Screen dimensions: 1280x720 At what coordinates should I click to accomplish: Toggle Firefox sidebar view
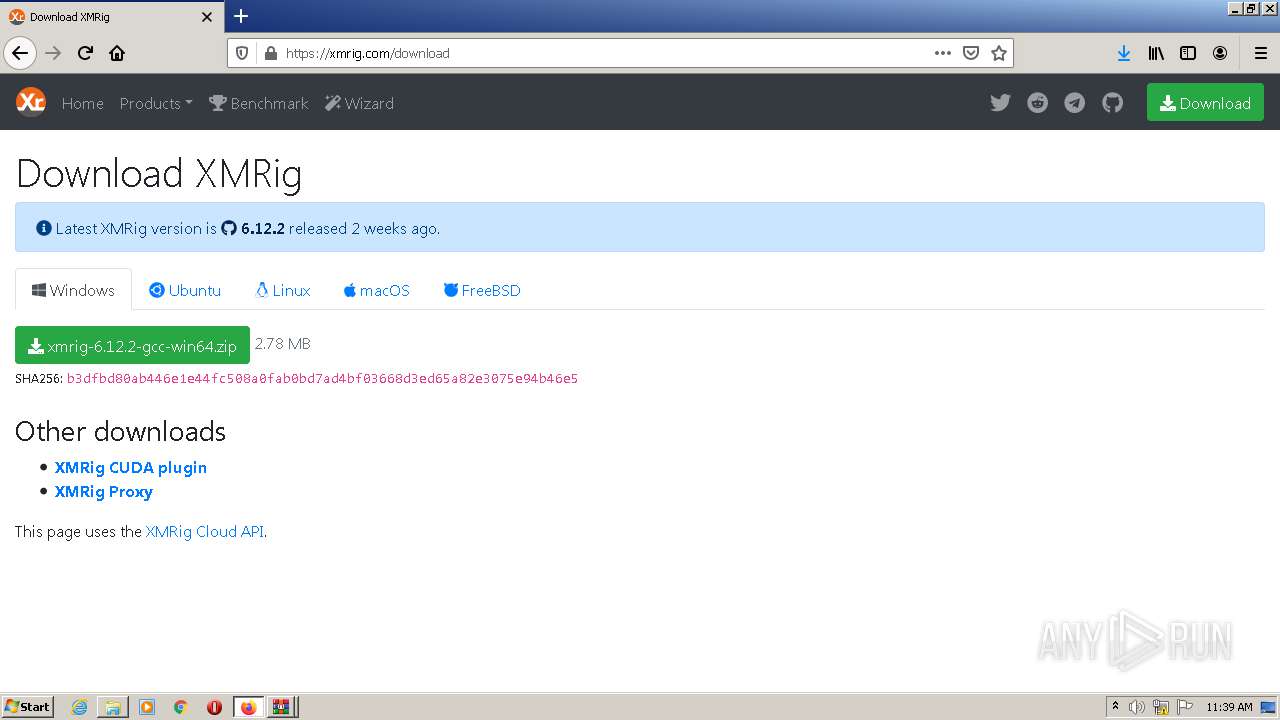coord(1188,53)
